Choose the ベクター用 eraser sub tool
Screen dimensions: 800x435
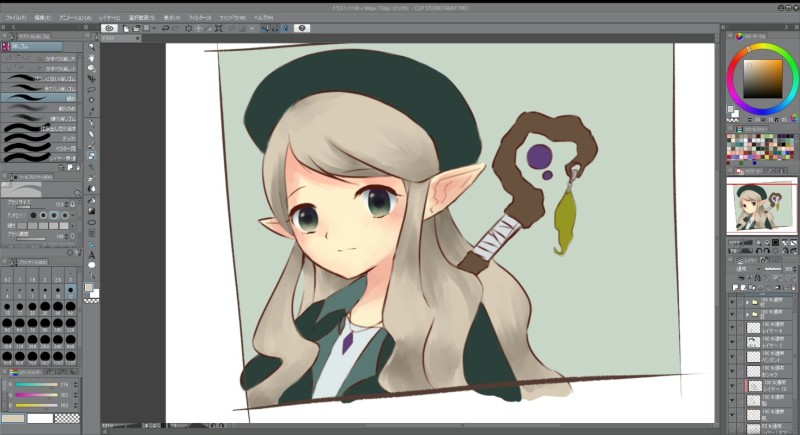click(39, 148)
